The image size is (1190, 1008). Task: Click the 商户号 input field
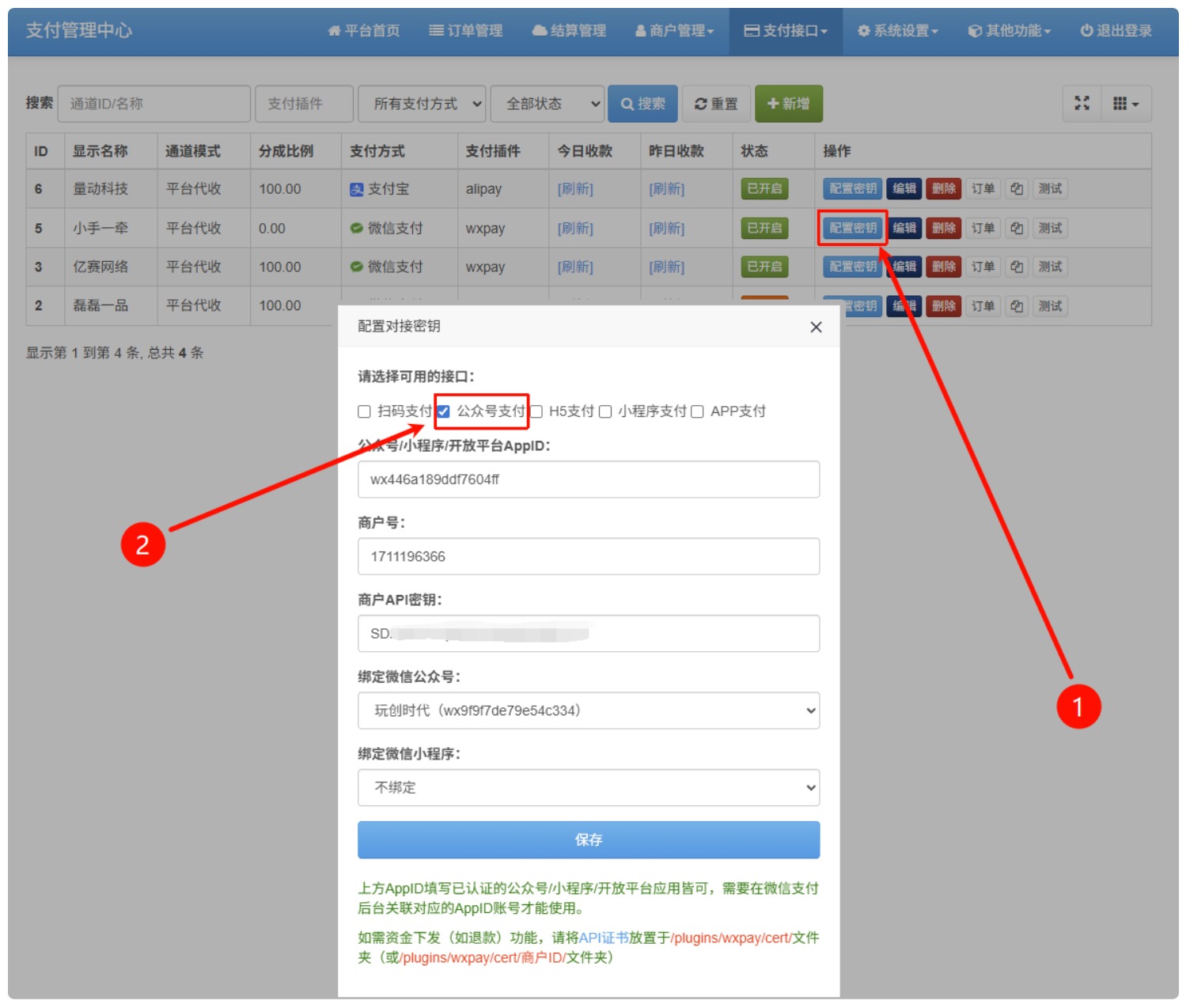pos(588,556)
